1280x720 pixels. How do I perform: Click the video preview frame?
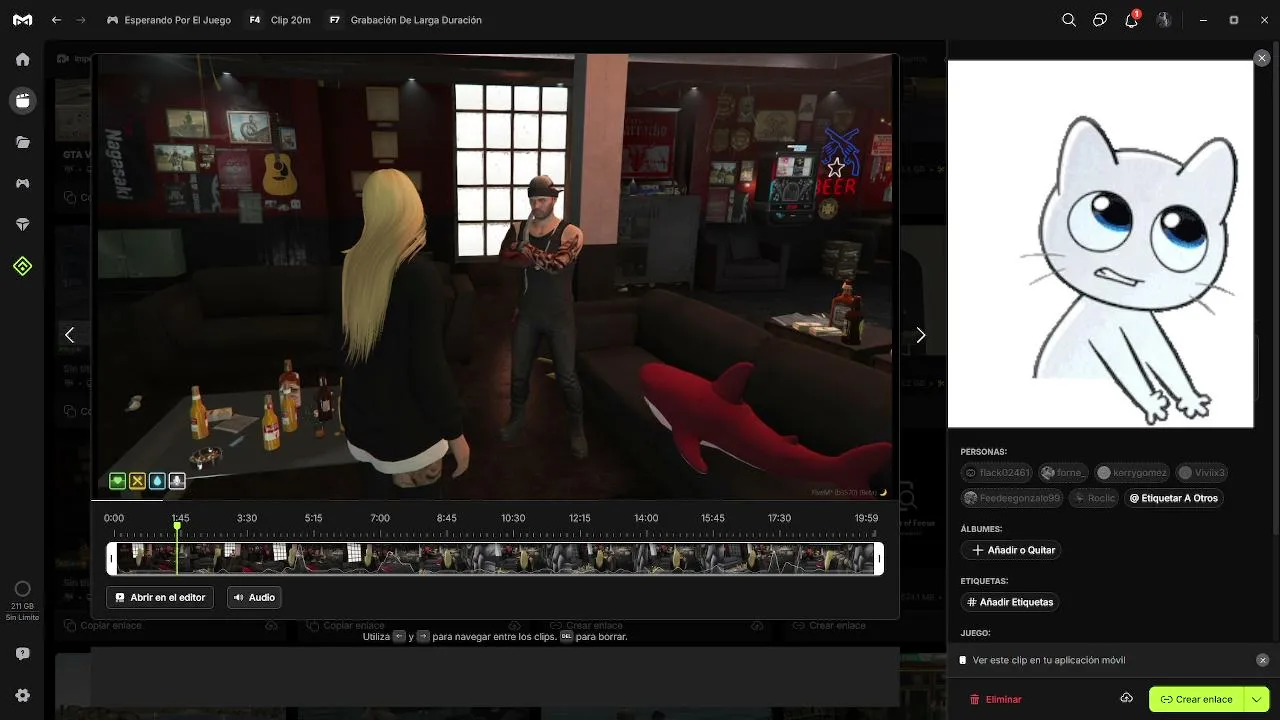click(495, 277)
